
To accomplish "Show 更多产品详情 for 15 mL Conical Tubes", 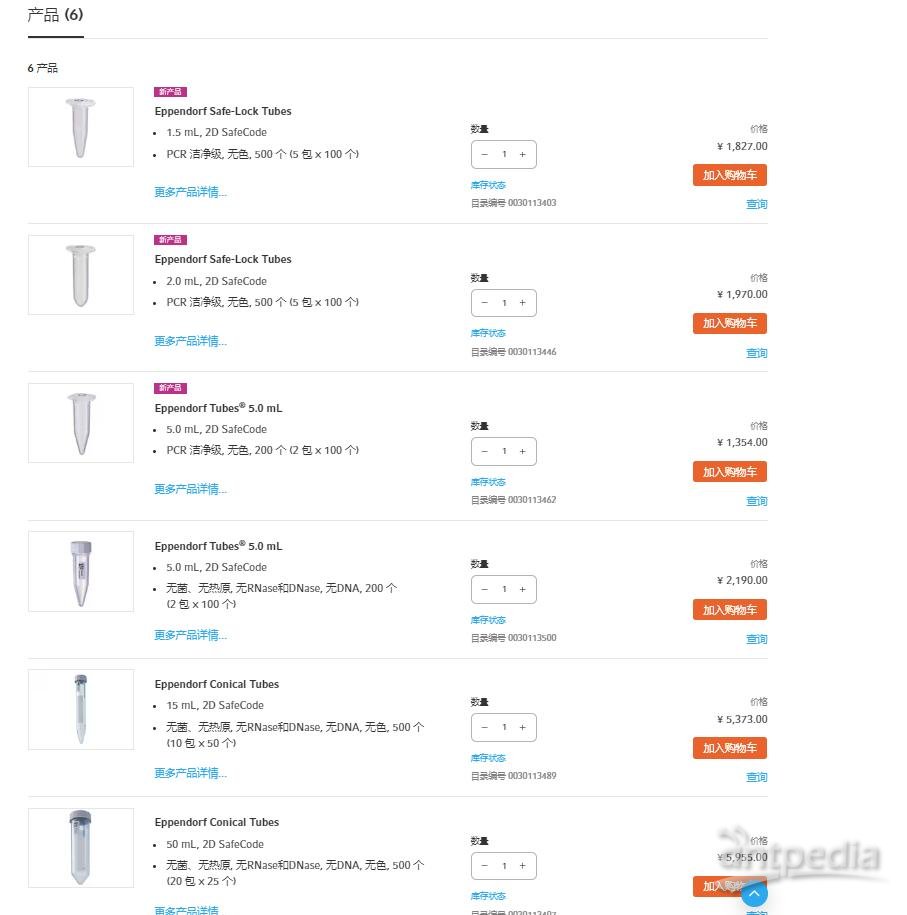I will pos(190,773).
